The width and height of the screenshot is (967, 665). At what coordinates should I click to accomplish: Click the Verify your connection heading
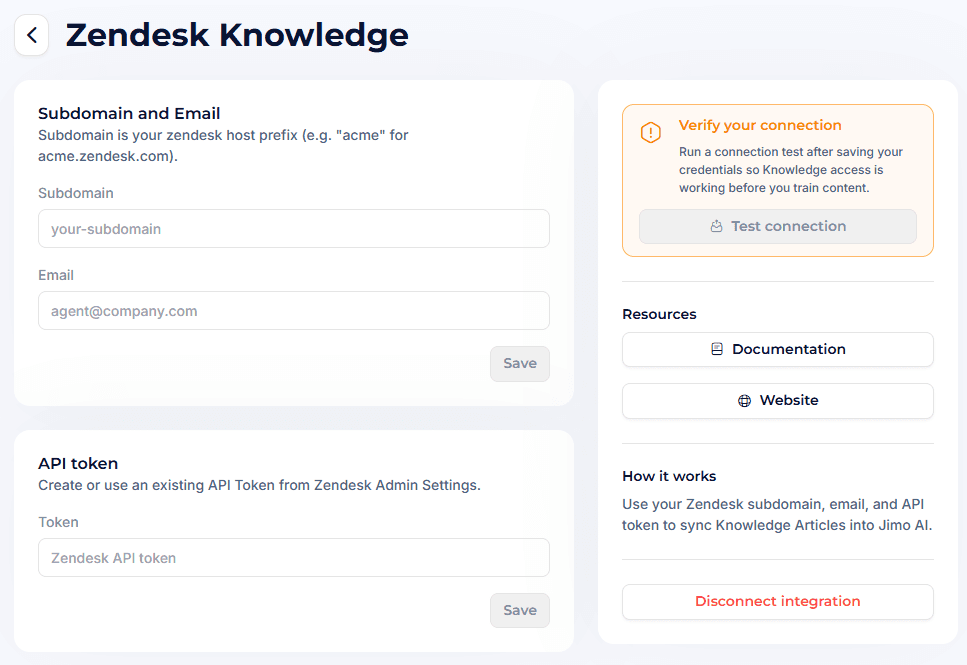[760, 125]
